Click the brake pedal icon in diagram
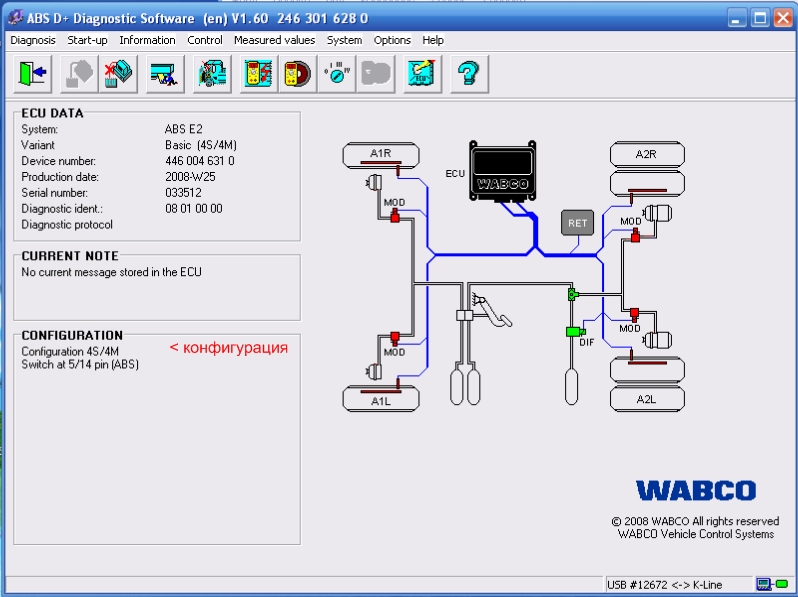Screen dimensions: 798x597 (492, 309)
